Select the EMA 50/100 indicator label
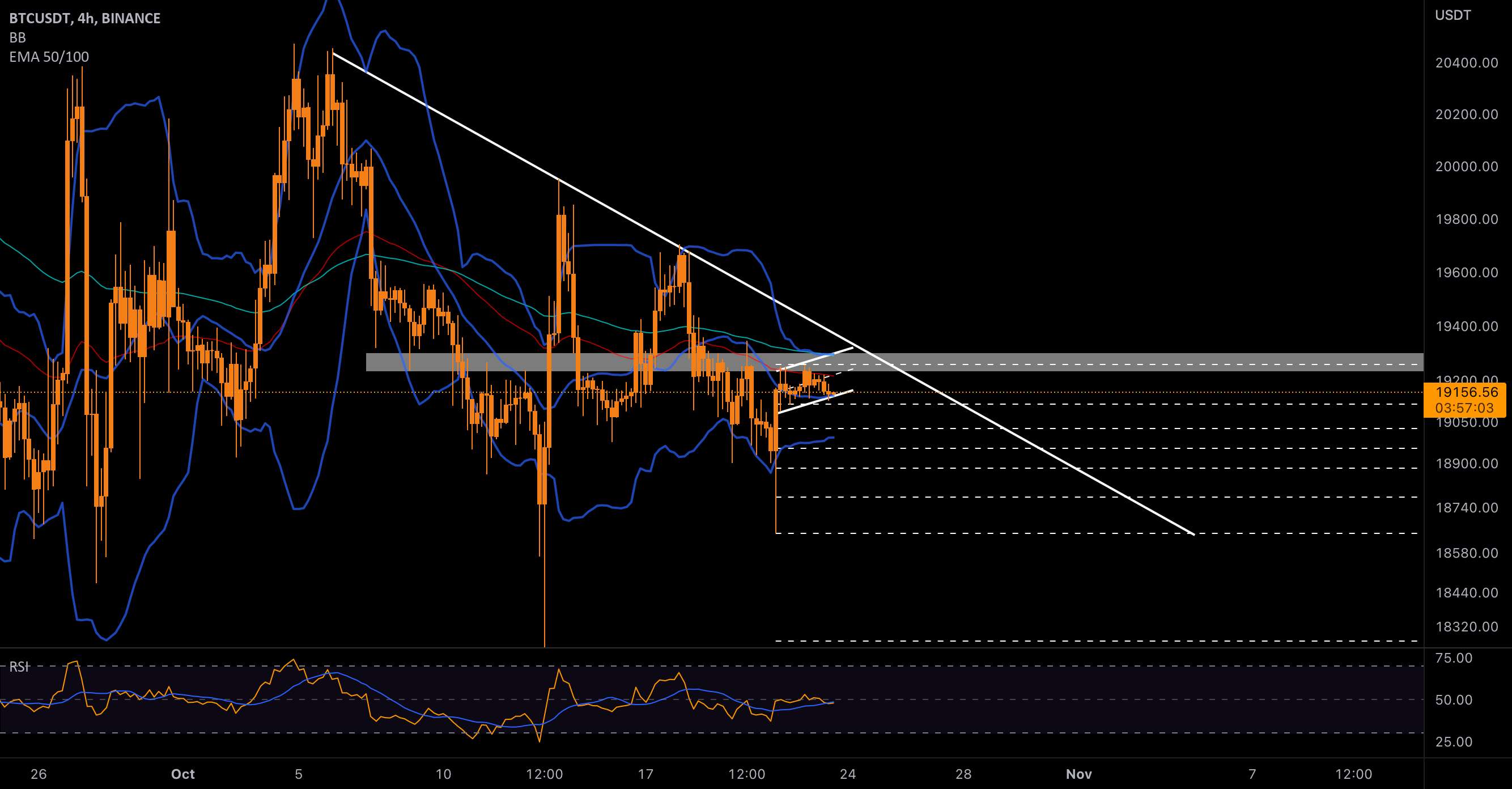 point(49,57)
